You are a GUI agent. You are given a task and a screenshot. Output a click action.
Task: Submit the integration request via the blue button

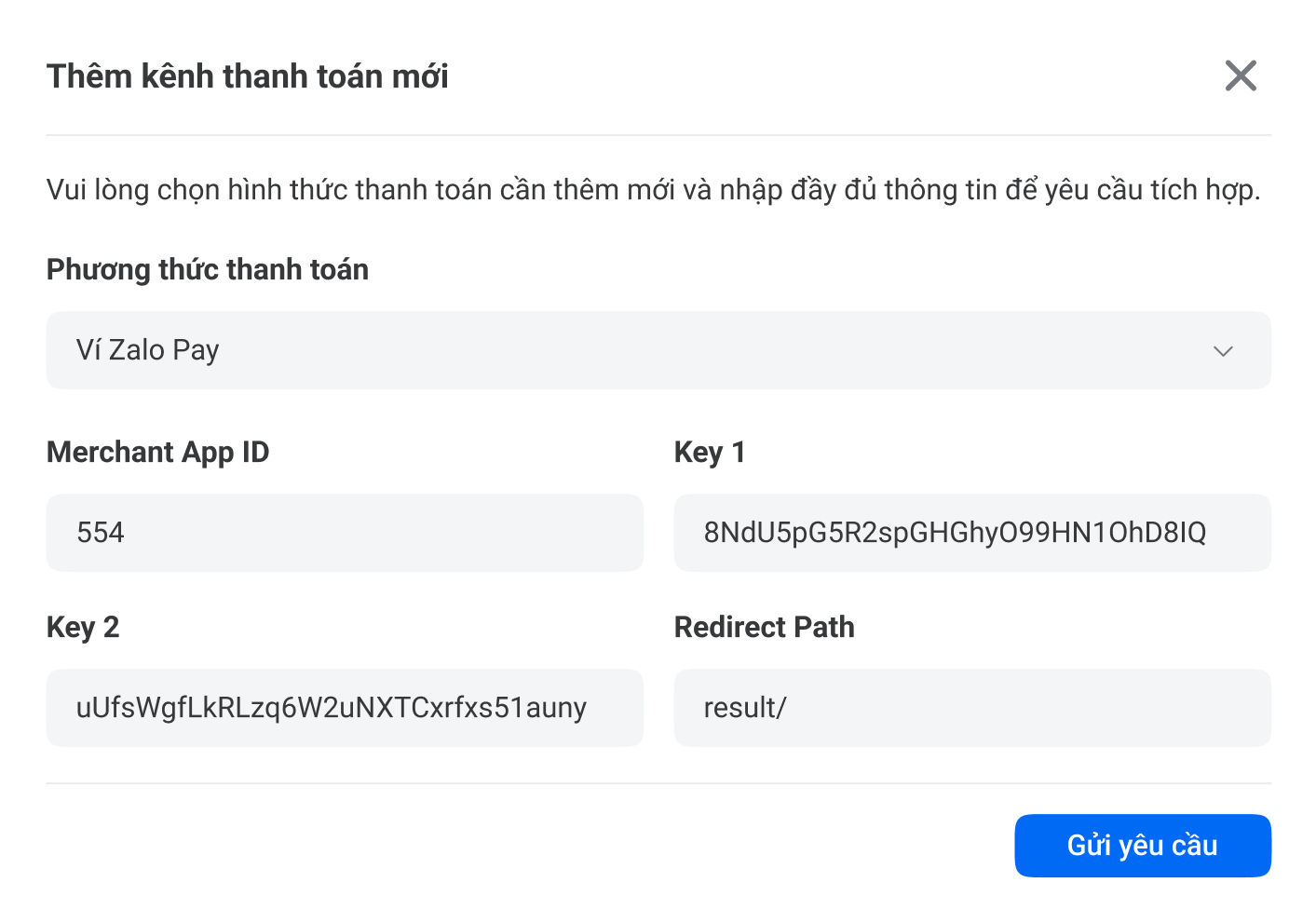[1143, 845]
